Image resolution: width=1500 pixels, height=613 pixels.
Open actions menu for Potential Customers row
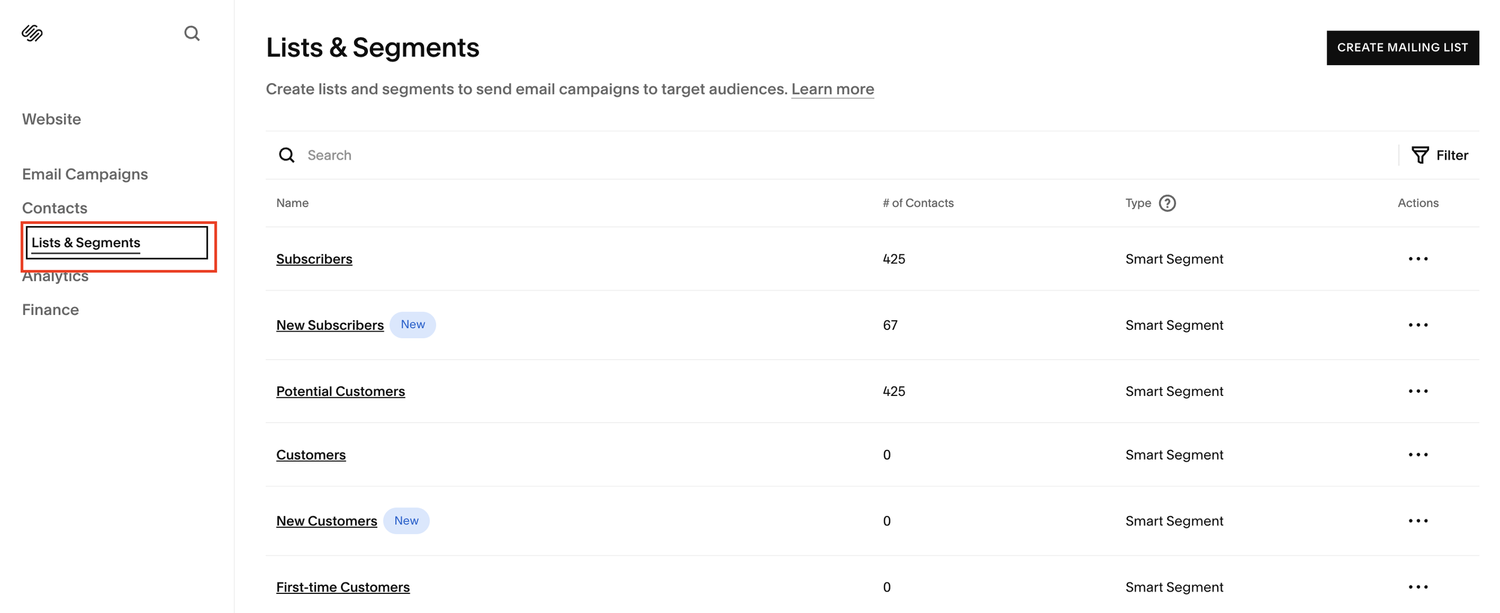[x=1418, y=391]
